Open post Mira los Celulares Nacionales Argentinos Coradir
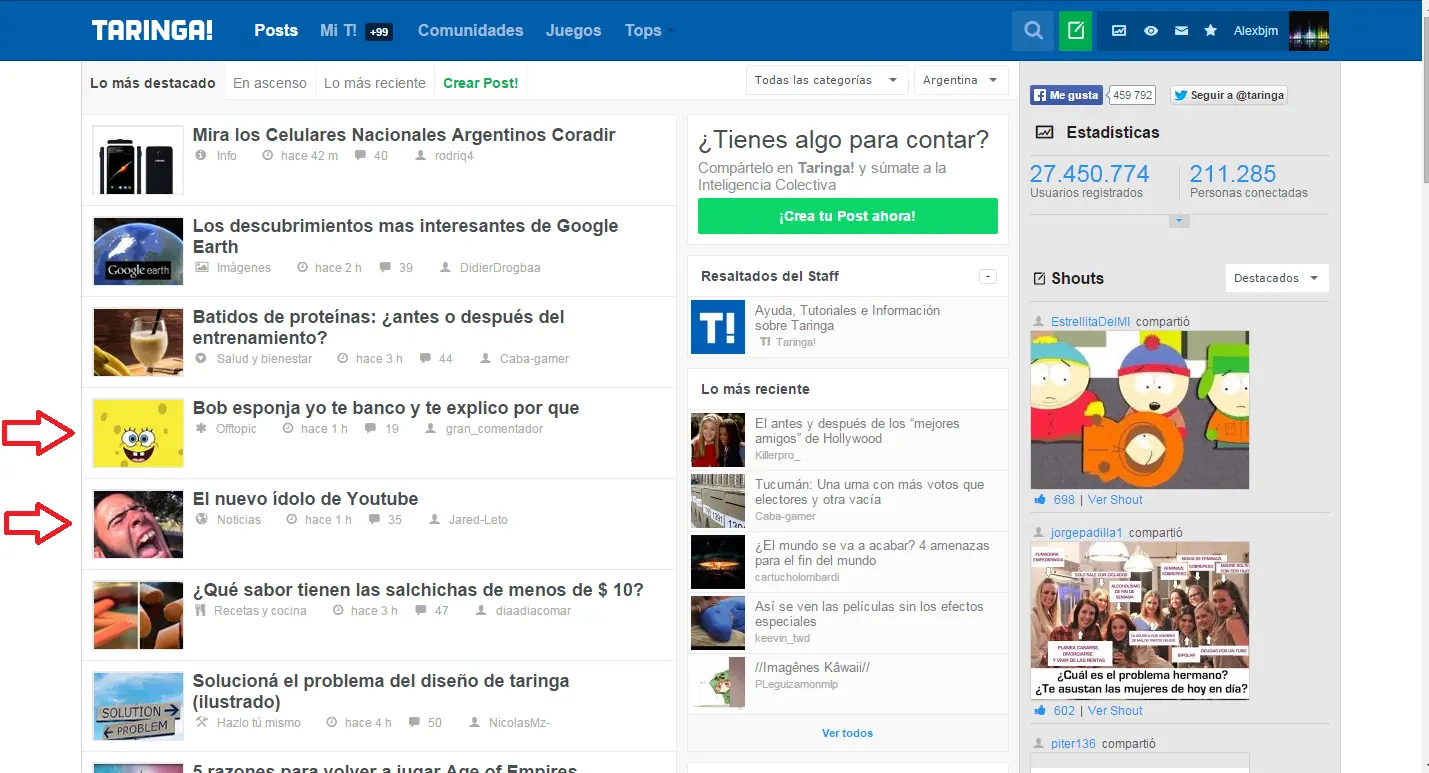Image resolution: width=1429 pixels, height=773 pixels. point(404,135)
